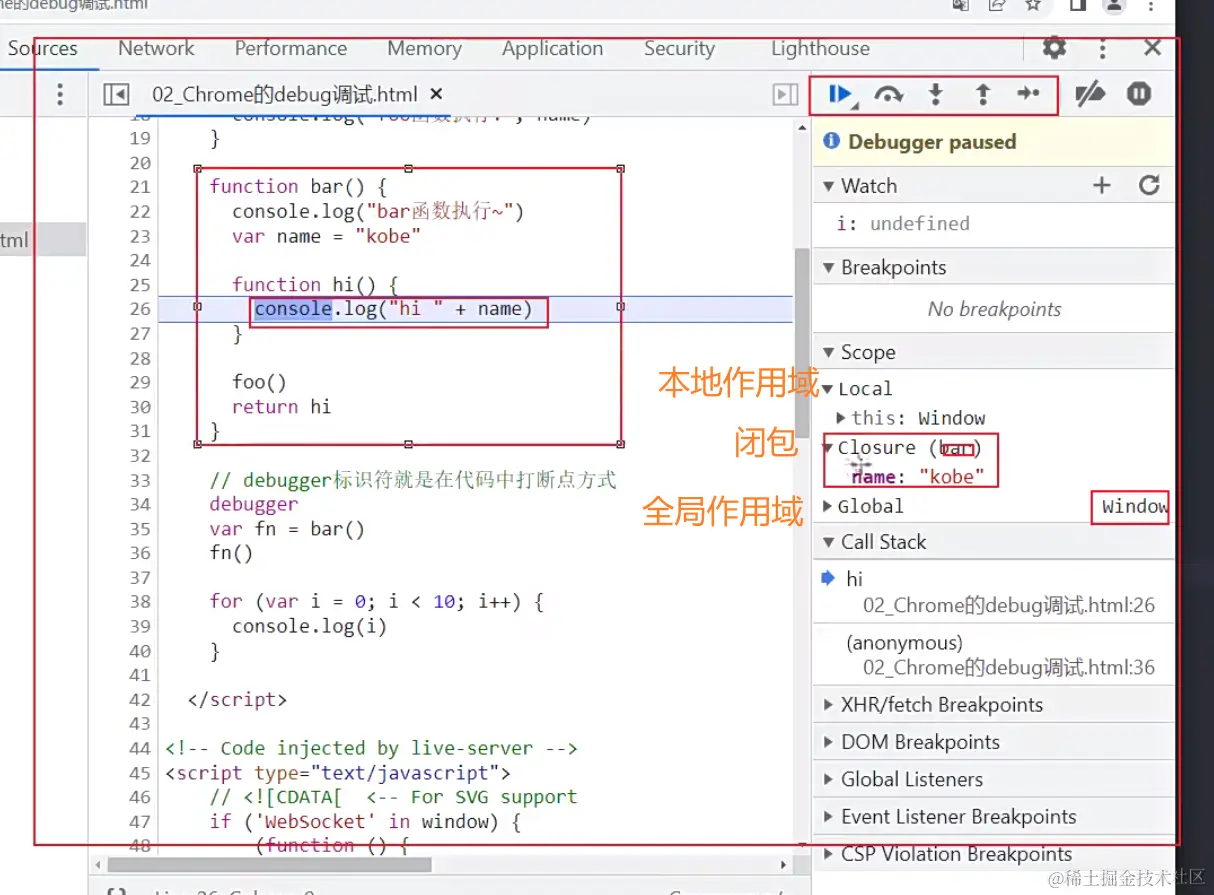Deactivate all breakpoints
1214x895 pixels.
1089,94
